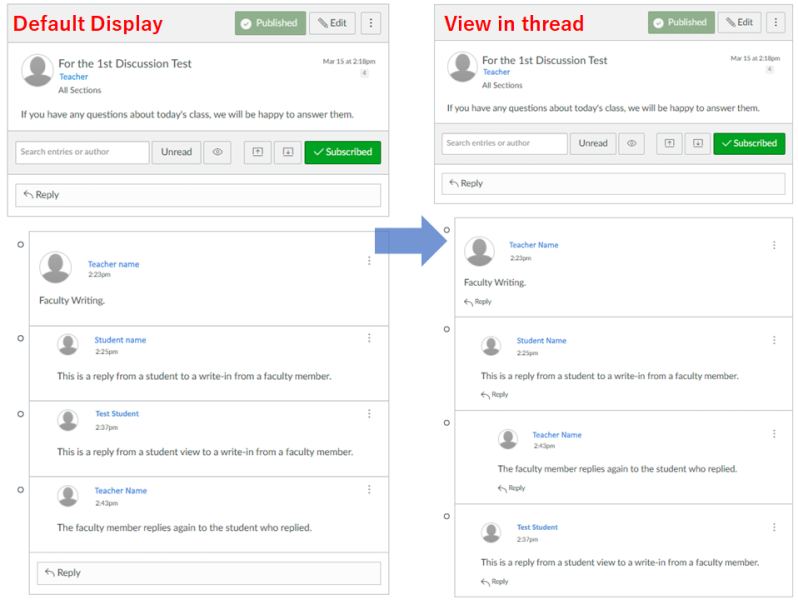This screenshot has height=600, width=798.
Task: Open options menu for Test Student's entry in Default Display
Action: coord(369,414)
